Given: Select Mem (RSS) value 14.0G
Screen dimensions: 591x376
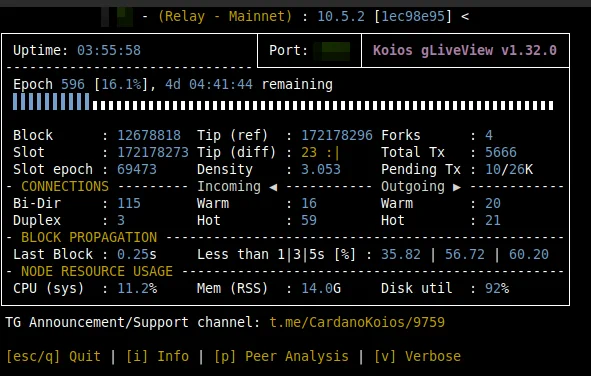Looking at the screenshot, I should click(321, 288).
